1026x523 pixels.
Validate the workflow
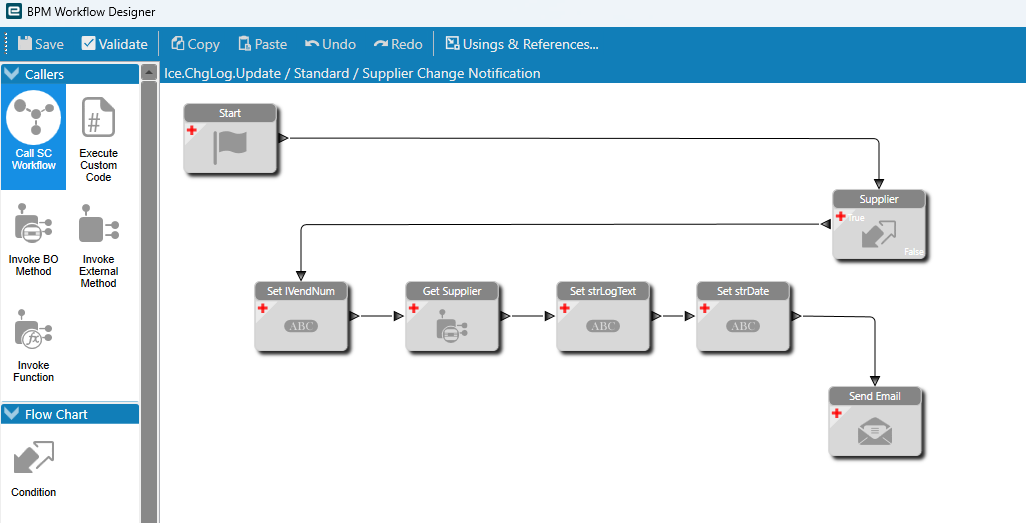point(115,44)
